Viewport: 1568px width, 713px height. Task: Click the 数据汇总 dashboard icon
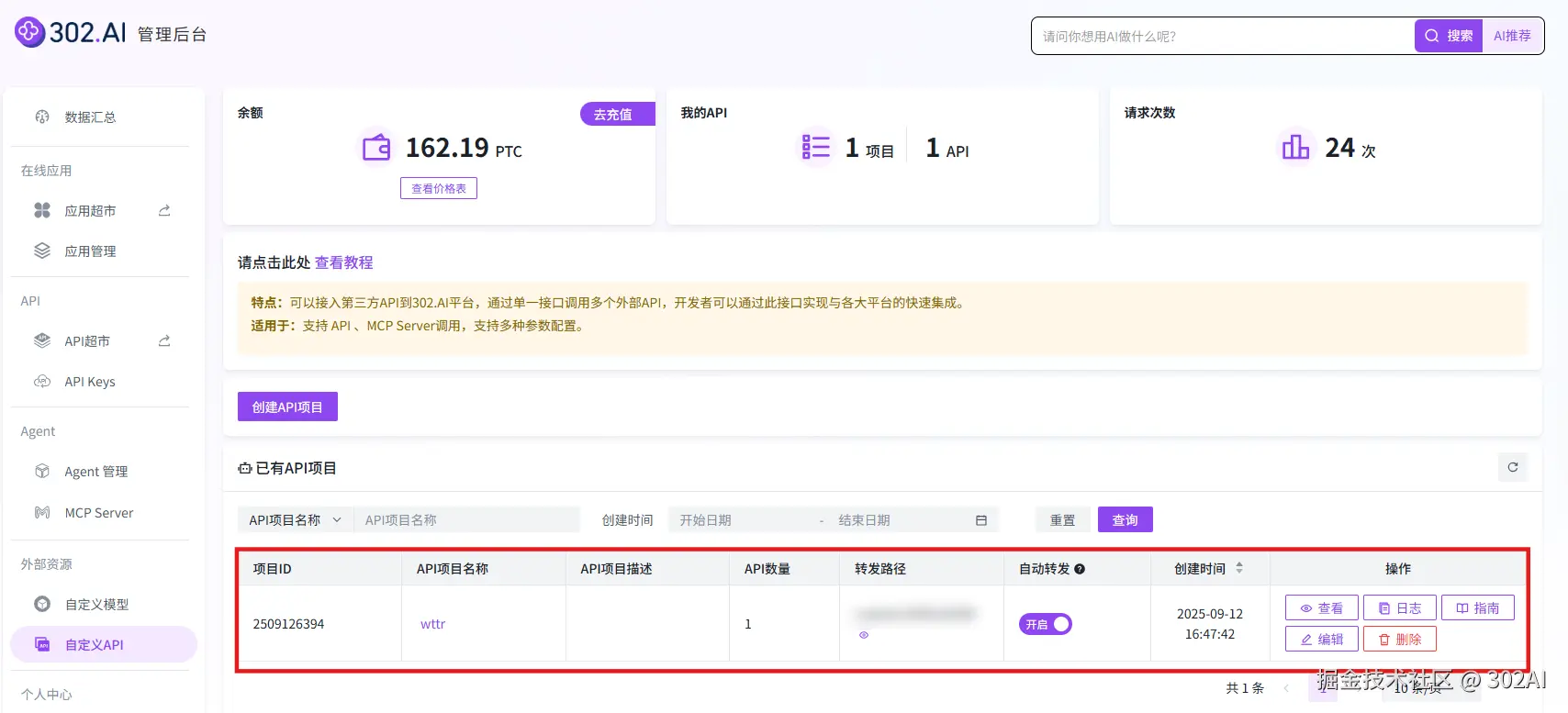click(x=42, y=117)
